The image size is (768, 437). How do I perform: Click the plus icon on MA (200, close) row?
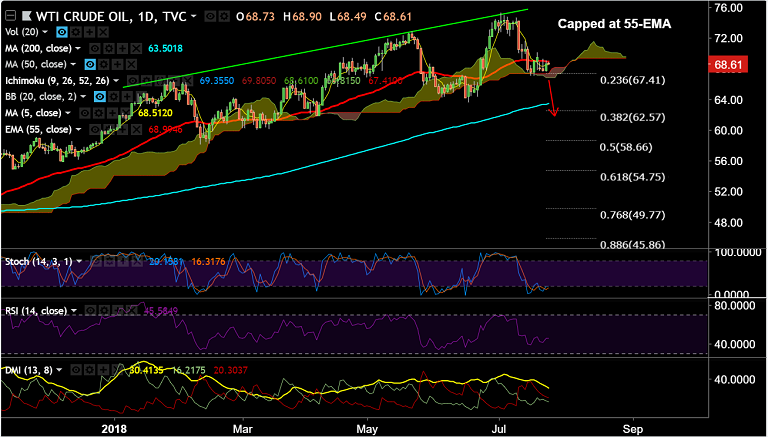coord(122,49)
